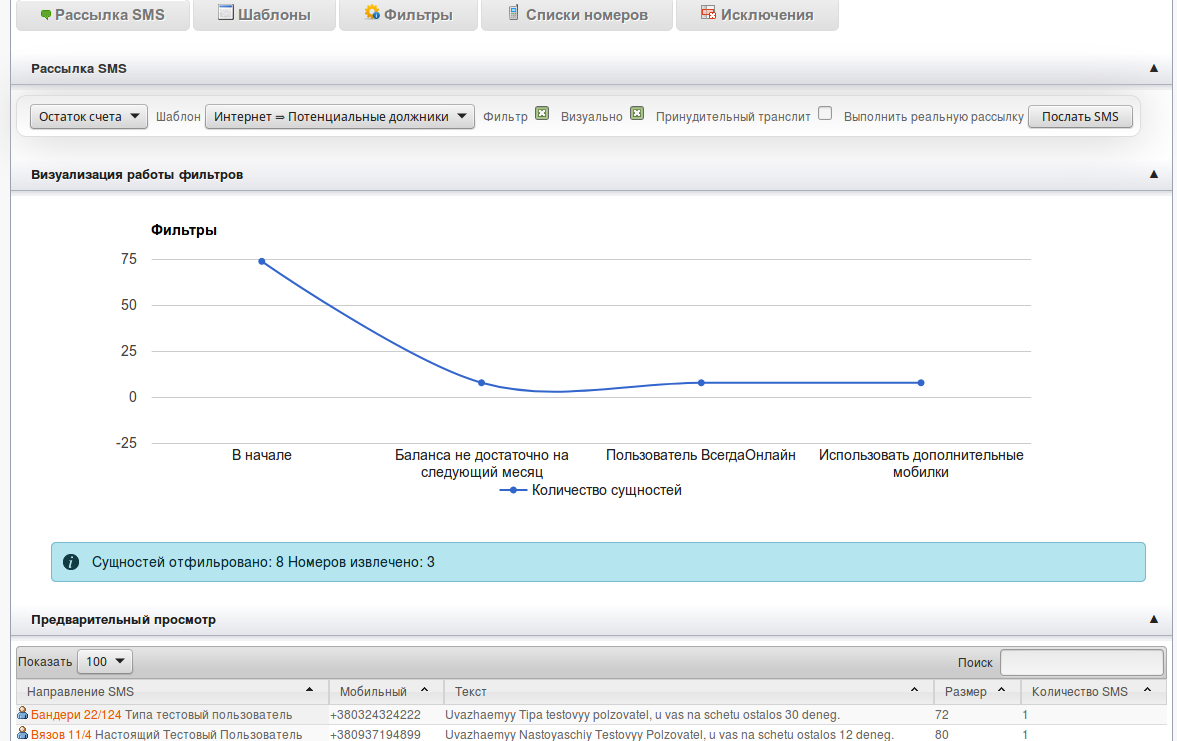Open the Исключения tab
Image resolution: width=1177 pixels, height=741 pixels.
(x=757, y=15)
